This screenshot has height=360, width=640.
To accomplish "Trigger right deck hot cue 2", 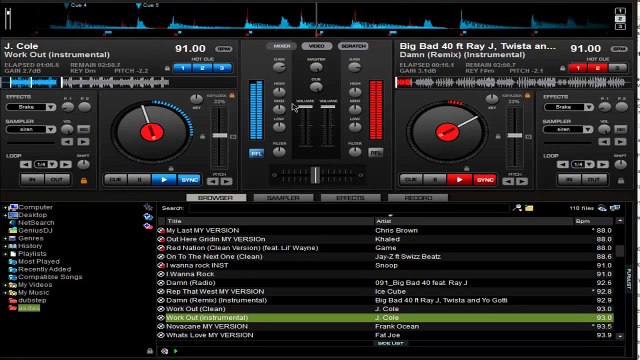I will point(598,68).
